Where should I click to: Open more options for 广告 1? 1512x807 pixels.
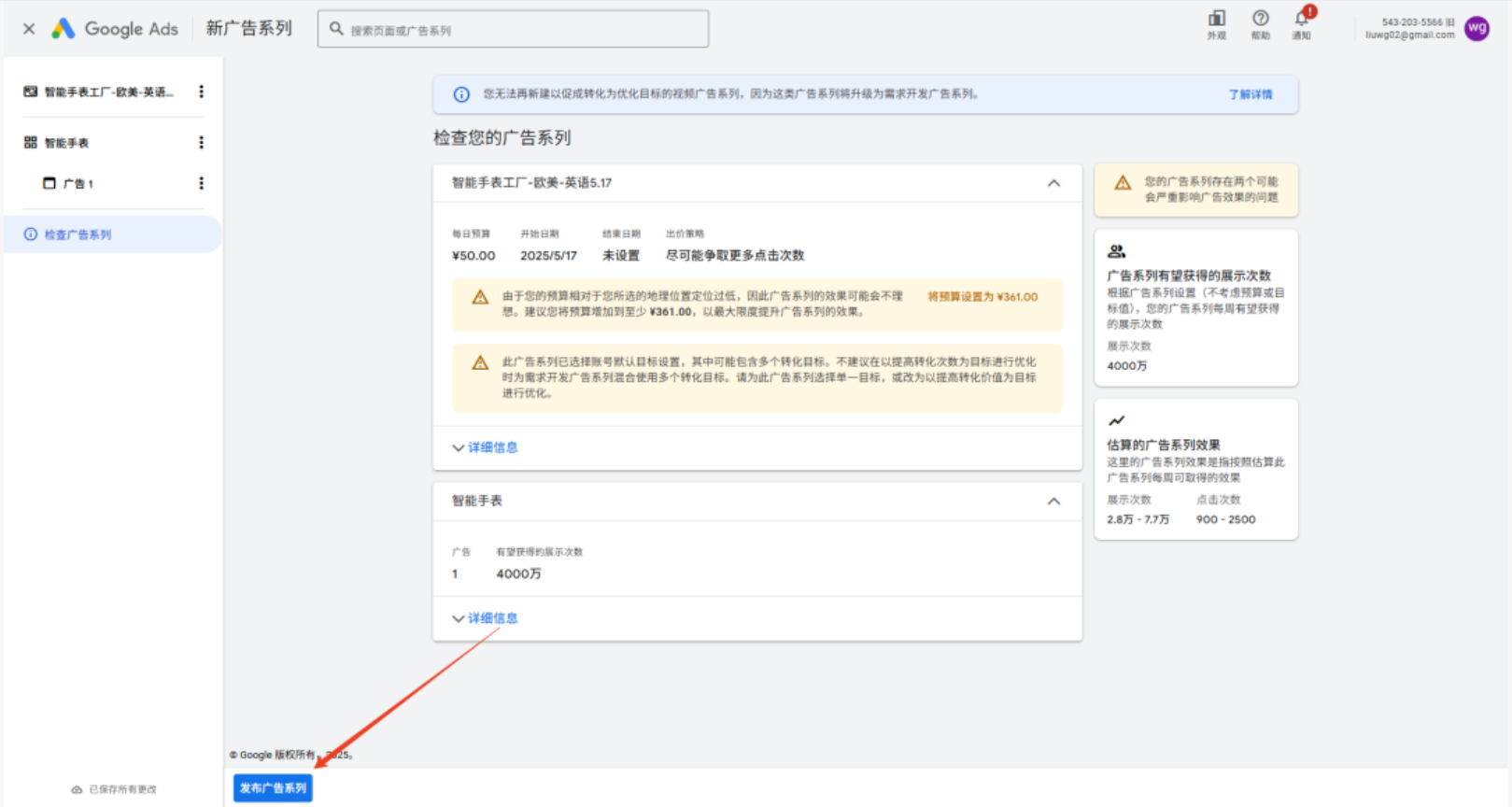pyautogui.click(x=201, y=183)
